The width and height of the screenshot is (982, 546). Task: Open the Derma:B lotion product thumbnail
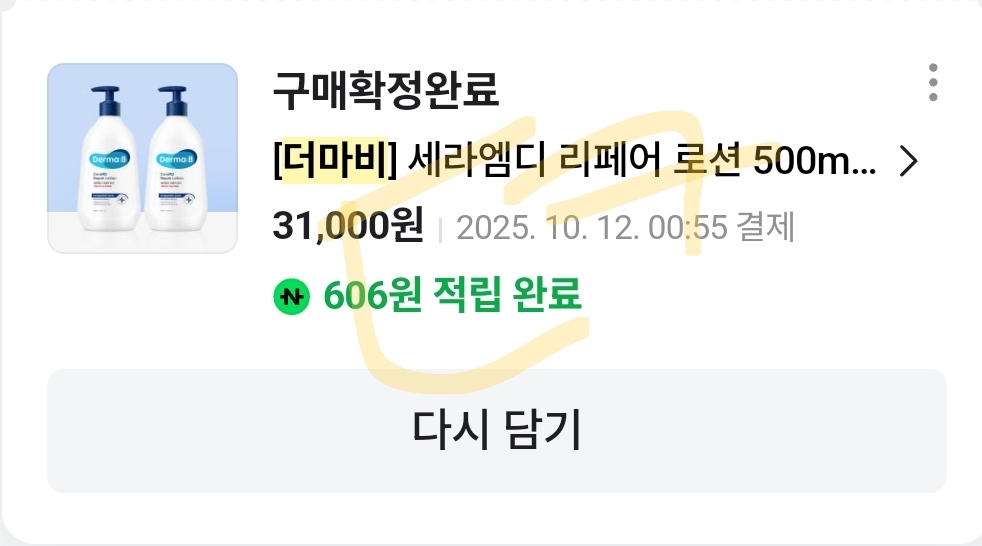[143, 158]
